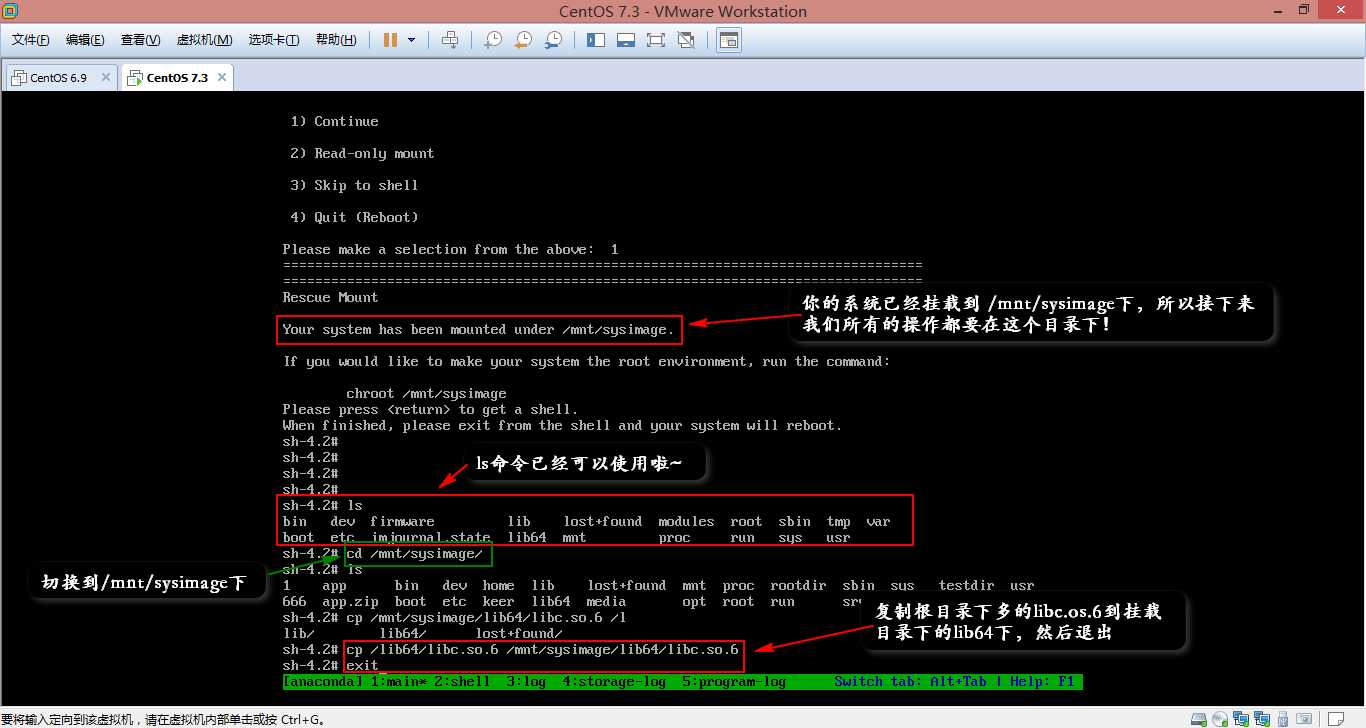Take a snapshot of this virtual machine

493,40
